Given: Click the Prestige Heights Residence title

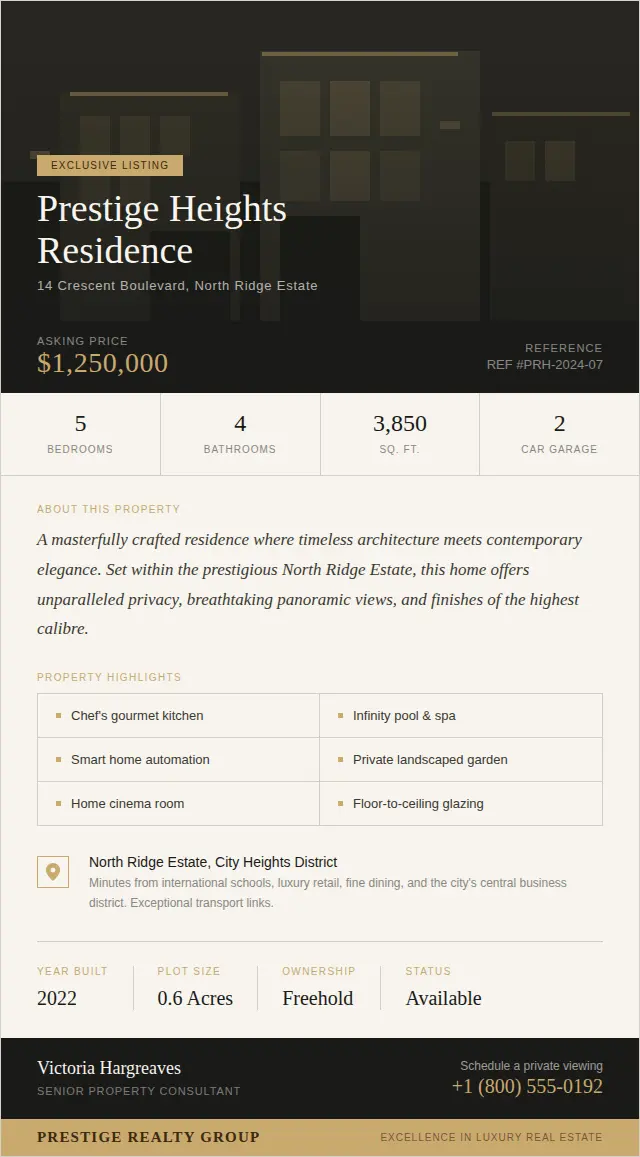Looking at the screenshot, I should click(x=161, y=229).
